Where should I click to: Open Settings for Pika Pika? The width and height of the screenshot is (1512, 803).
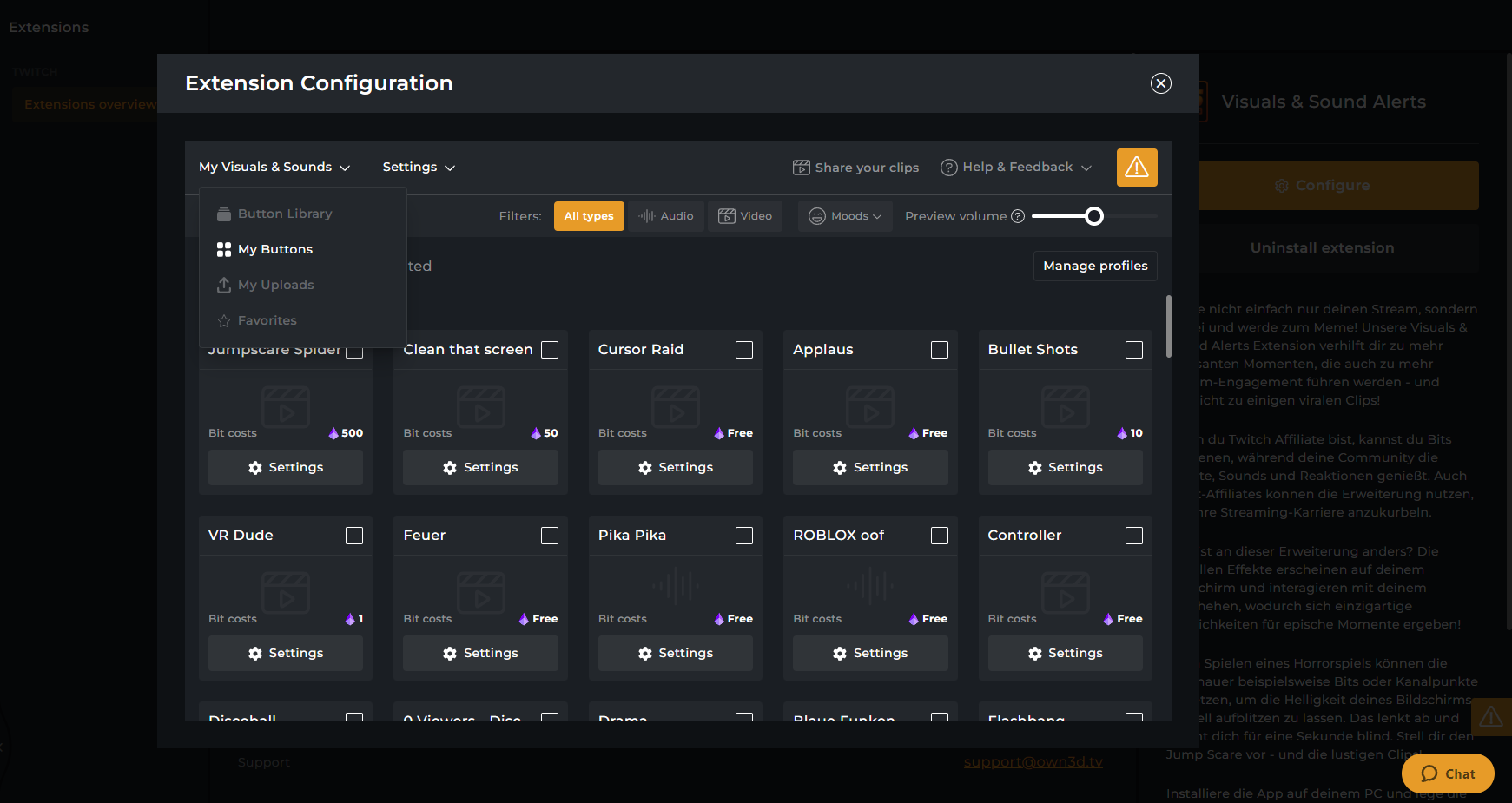pyautogui.click(x=676, y=654)
